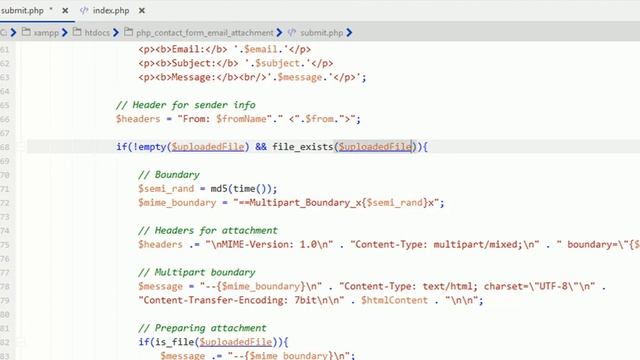Open php_contact_form_email_attachment breadcrumb
The width and height of the screenshot is (640, 360).
pyautogui.click(x=204, y=33)
